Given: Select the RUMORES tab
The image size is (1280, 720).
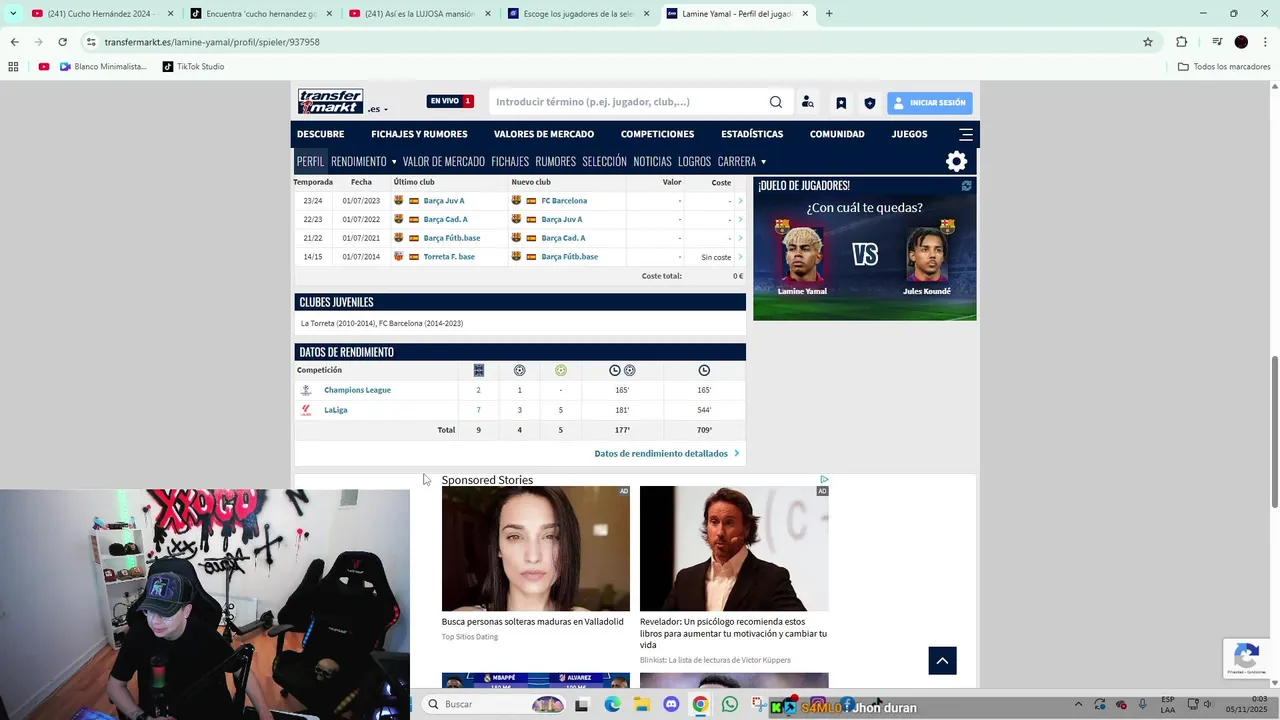Looking at the screenshot, I should (x=555, y=161).
